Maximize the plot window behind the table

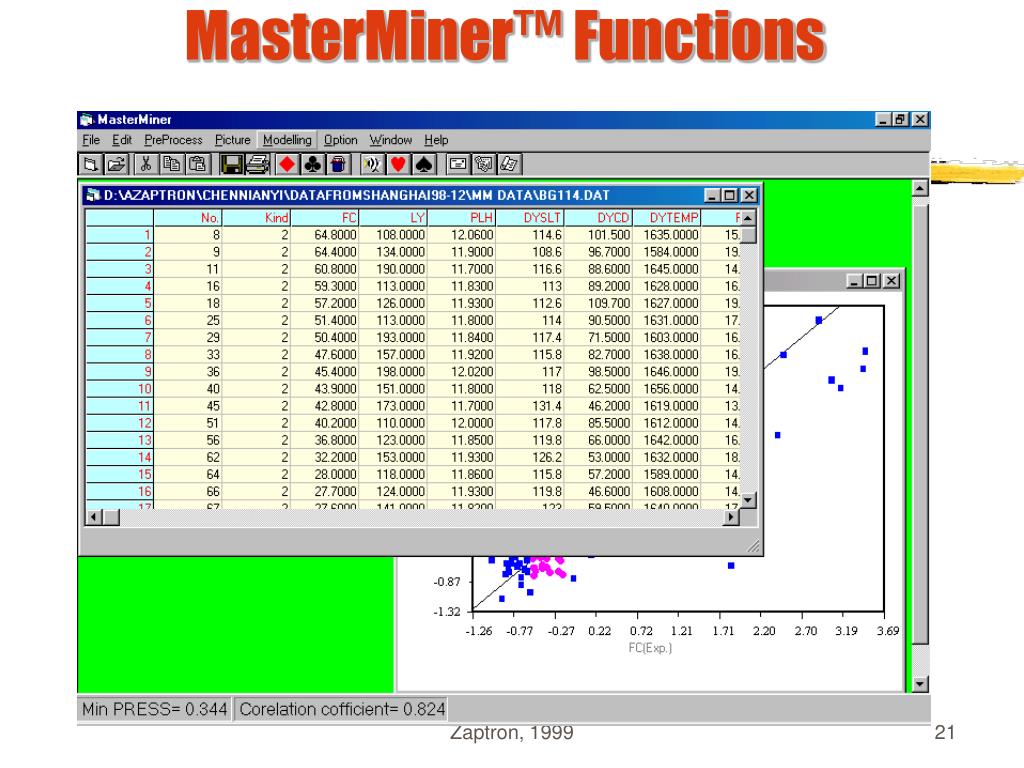[x=873, y=281]
